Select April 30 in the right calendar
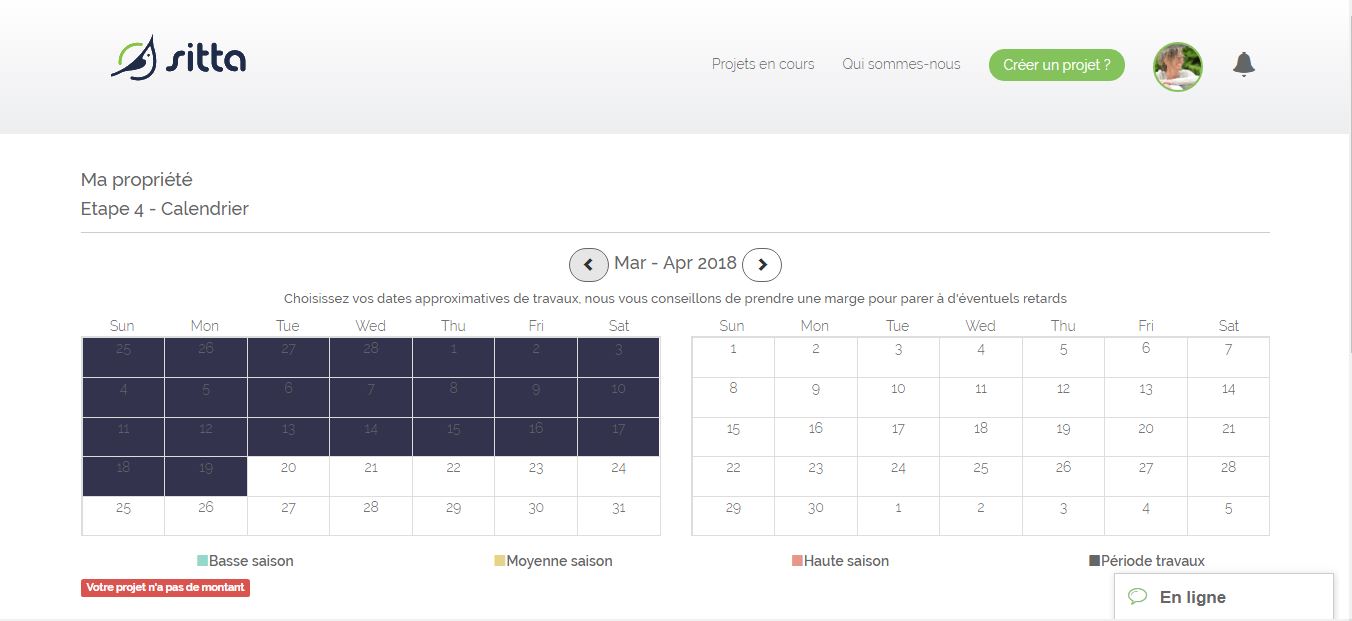The width and height of the screenshot is (1352, 621). [816, 516]
